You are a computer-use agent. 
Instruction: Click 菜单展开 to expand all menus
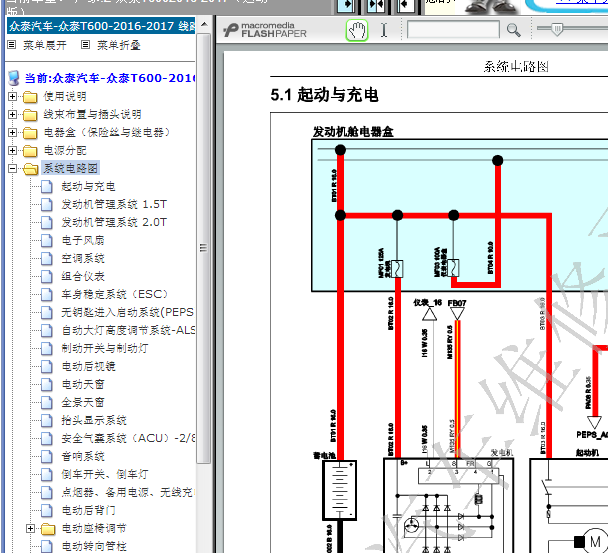pyautogui.click(x=45, y=45)
